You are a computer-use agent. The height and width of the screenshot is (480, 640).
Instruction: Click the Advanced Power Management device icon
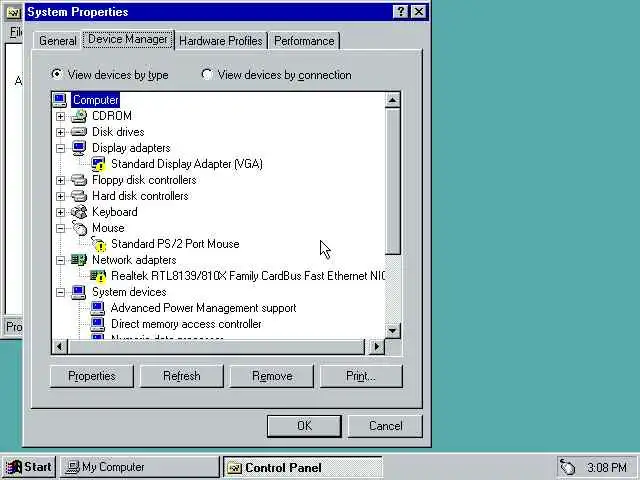[x=98, y=308]
